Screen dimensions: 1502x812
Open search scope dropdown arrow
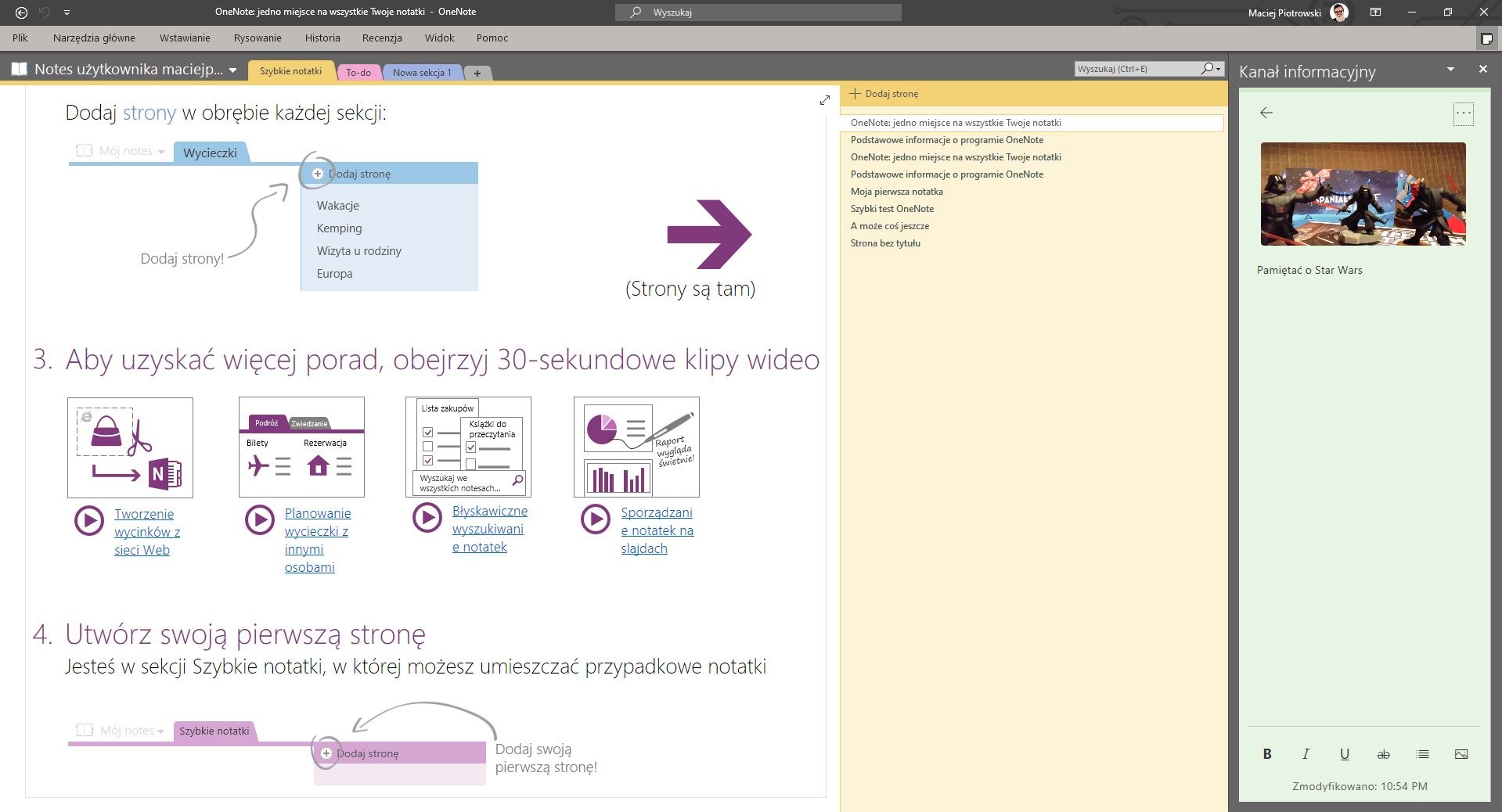1219,69
